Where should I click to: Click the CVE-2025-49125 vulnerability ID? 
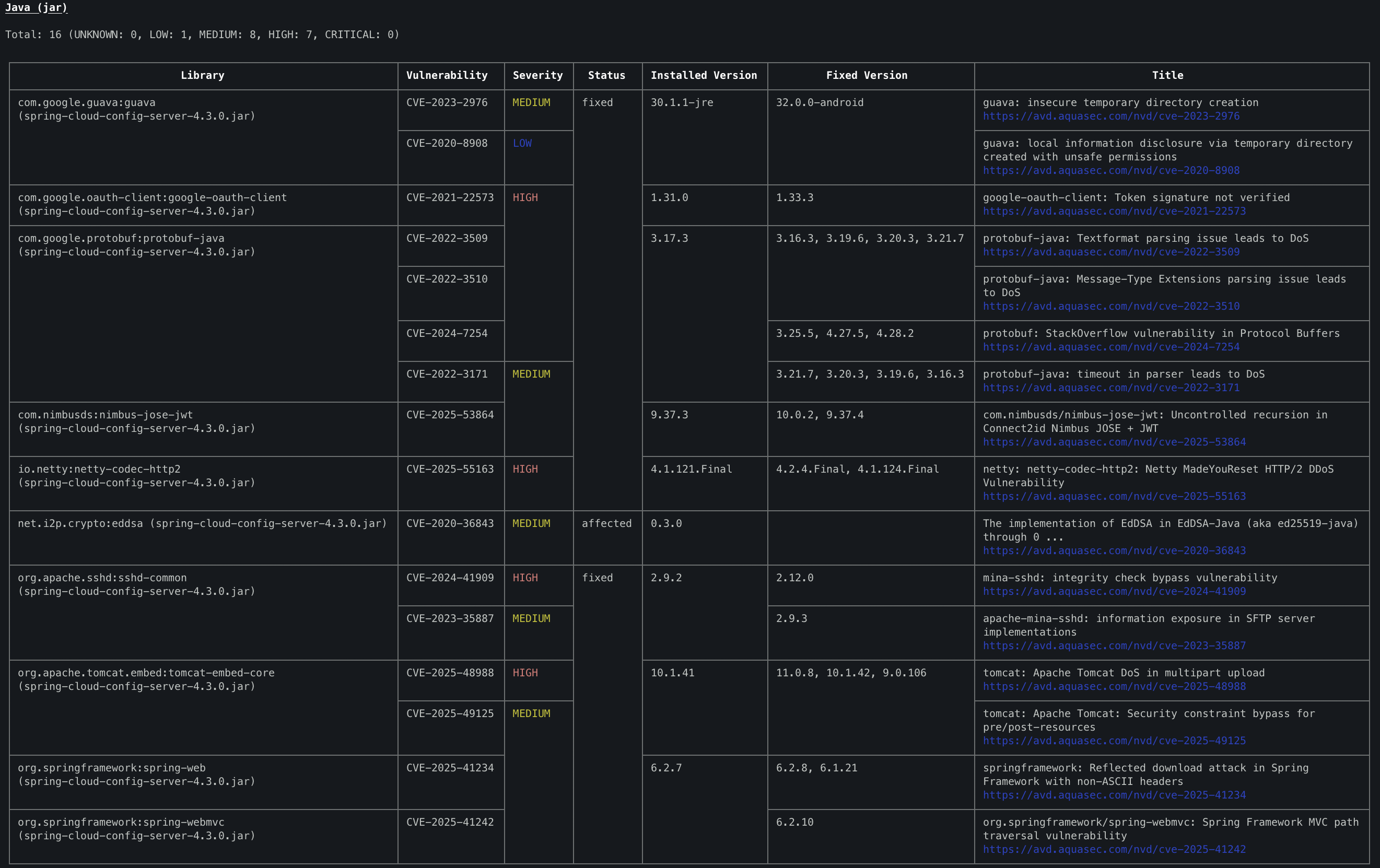(x=450, y=714)
